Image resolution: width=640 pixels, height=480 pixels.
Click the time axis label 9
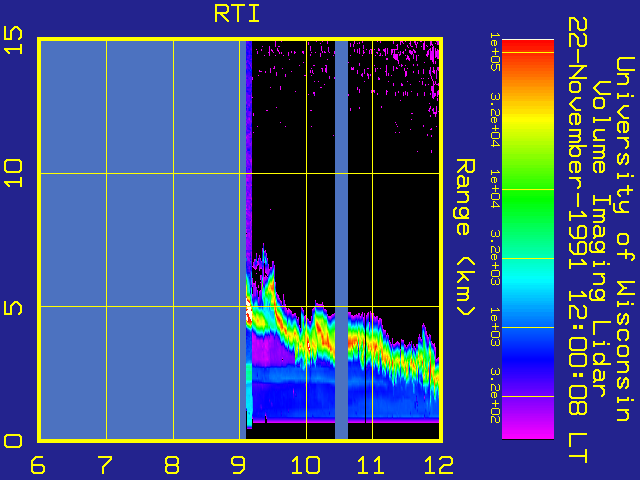point(238,465)
